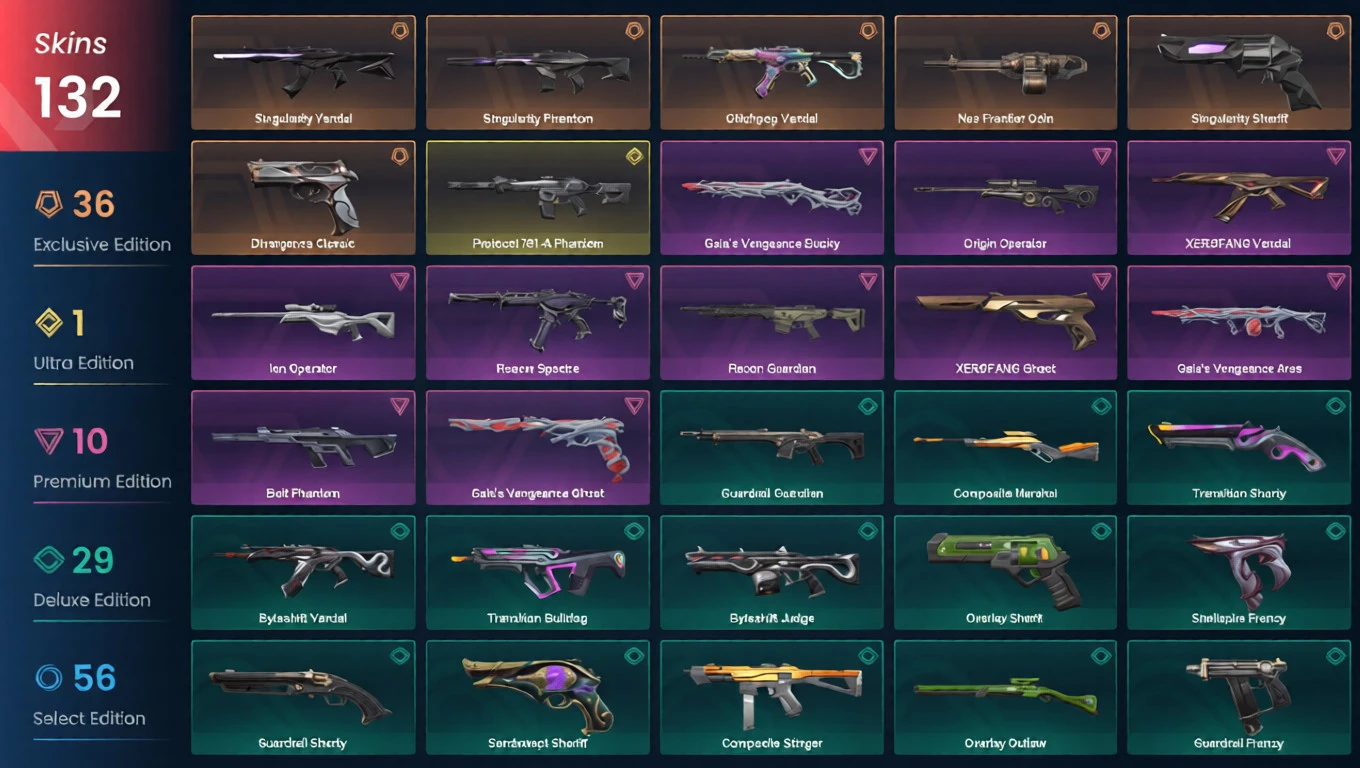This screenshot has height=768, width=1360.
Task: Choose the Overlay Sheriff skin card
Action: tap(1005, 572)
